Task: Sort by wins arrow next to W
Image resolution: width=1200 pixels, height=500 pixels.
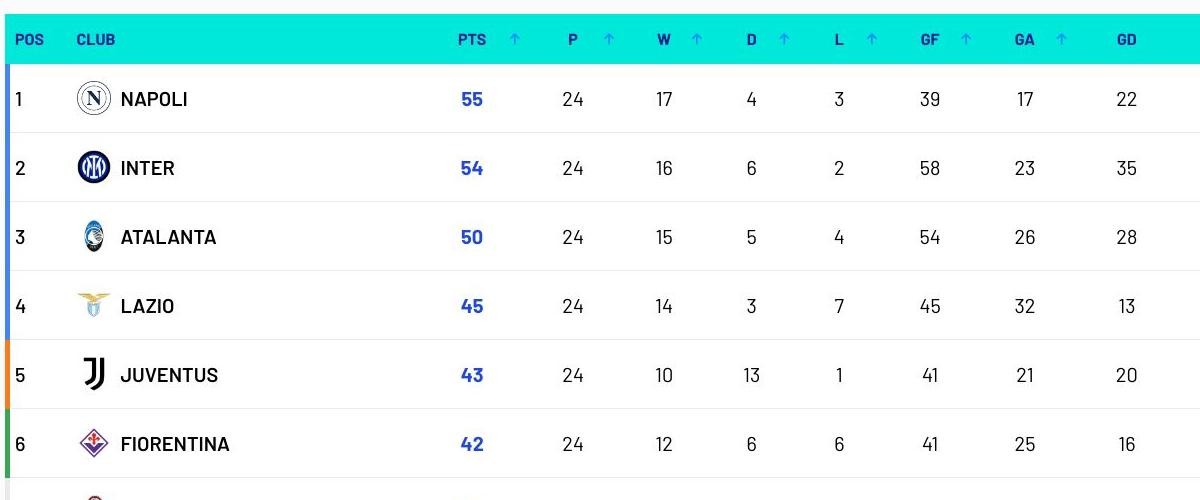Action: pyautogui.click(x=697, y=40)
